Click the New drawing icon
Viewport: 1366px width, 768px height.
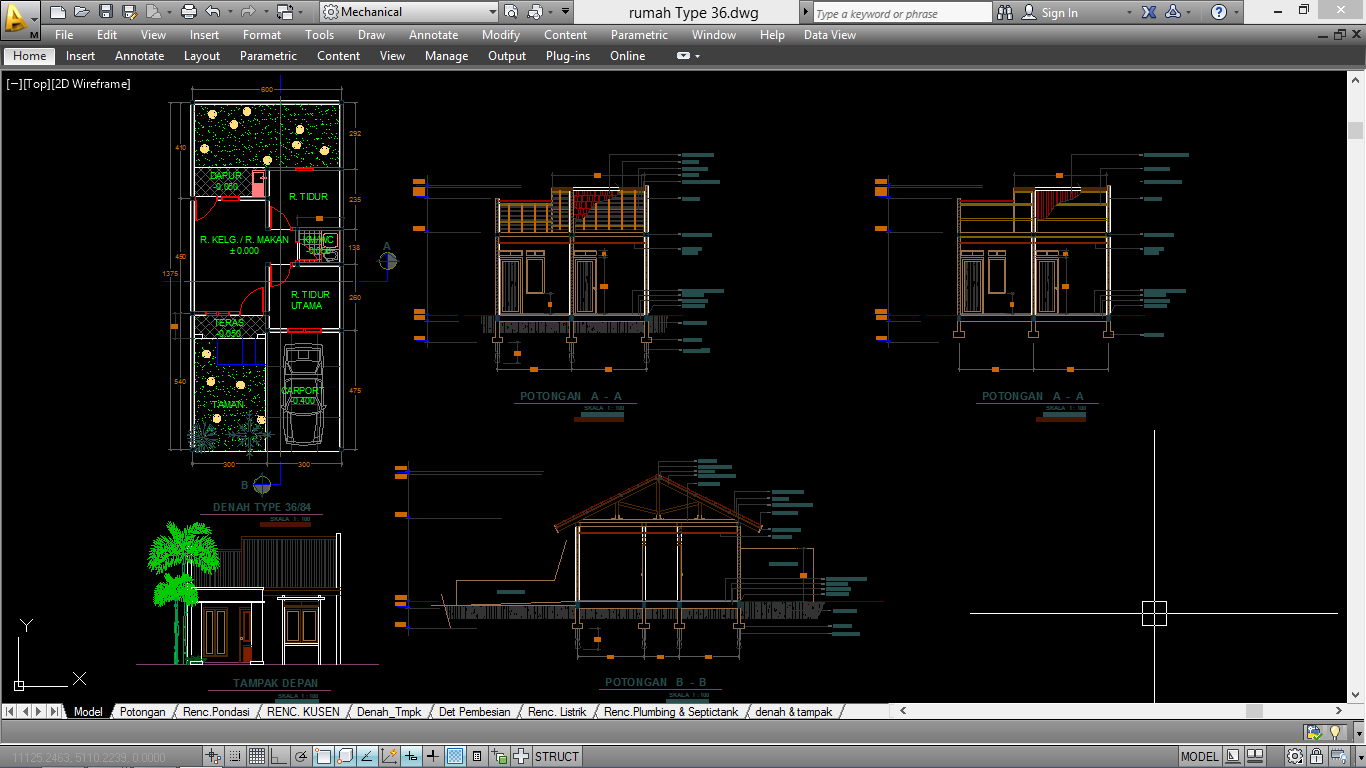(56, 12)
